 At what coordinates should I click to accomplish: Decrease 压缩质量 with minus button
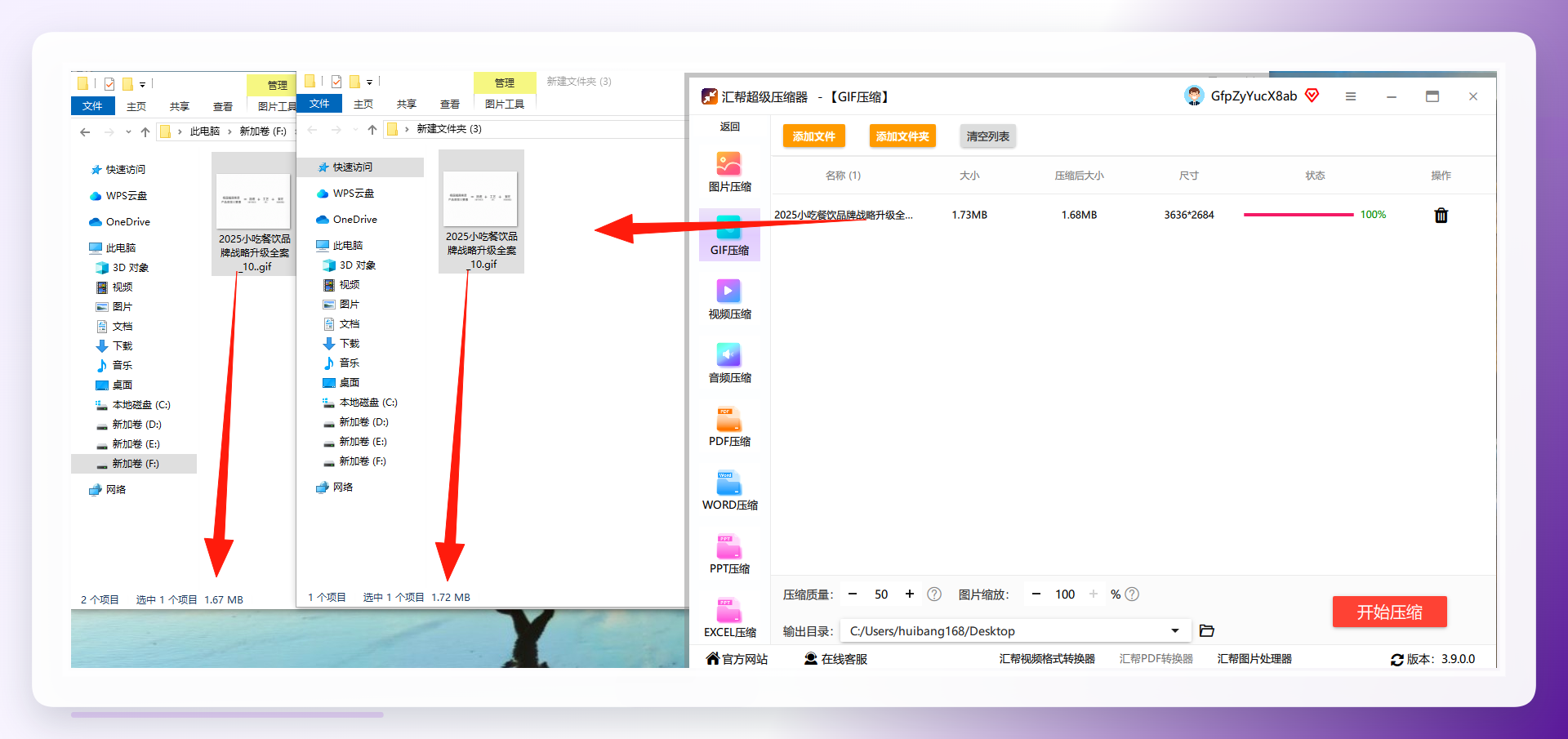(x=853, y=594)
